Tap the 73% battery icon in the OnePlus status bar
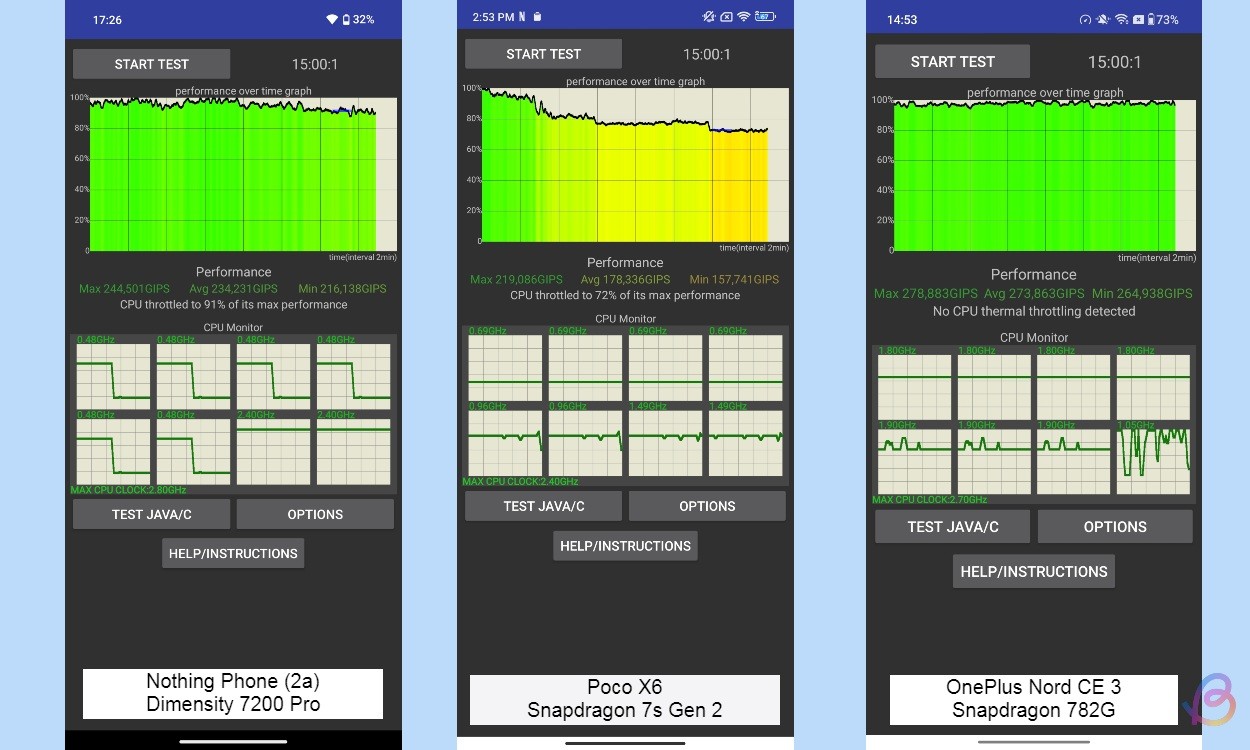The width and height of the screenshot is (1250, 750). coord(1151,20)
